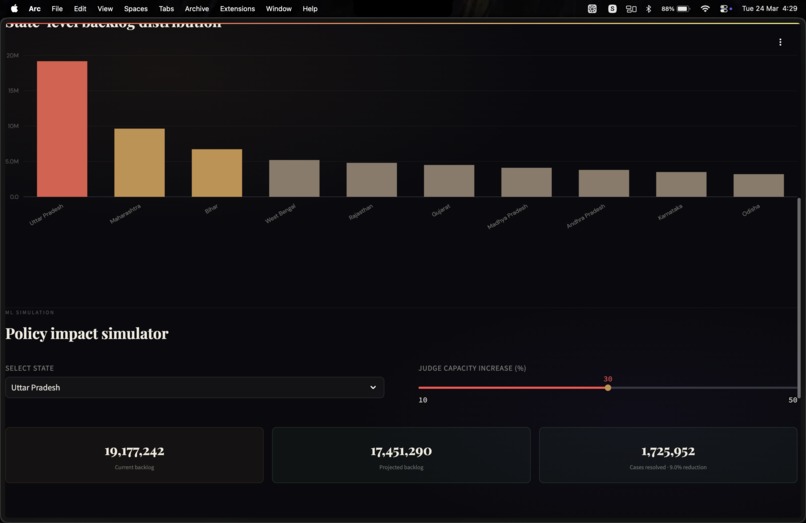Click the Uttar Pradesh red bar
Image resolution: width=806 pixels, height=523 pixels.
tap(62, 129)
